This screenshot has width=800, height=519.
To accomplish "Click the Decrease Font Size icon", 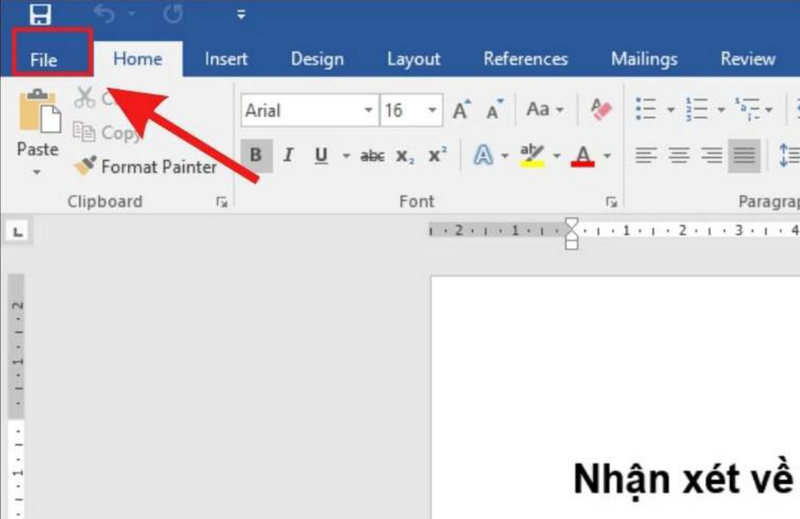I will click(x=494, y=110).
